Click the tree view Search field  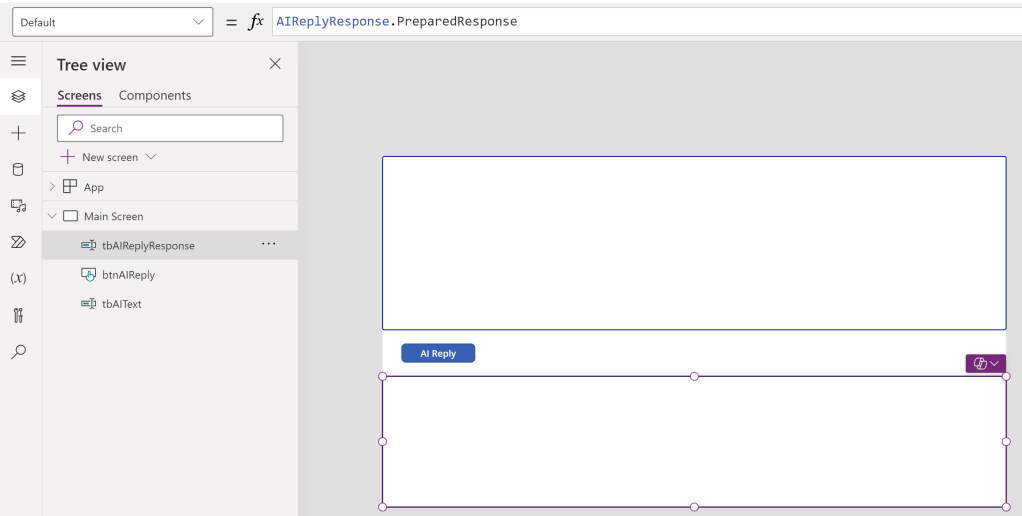(170, 128)
